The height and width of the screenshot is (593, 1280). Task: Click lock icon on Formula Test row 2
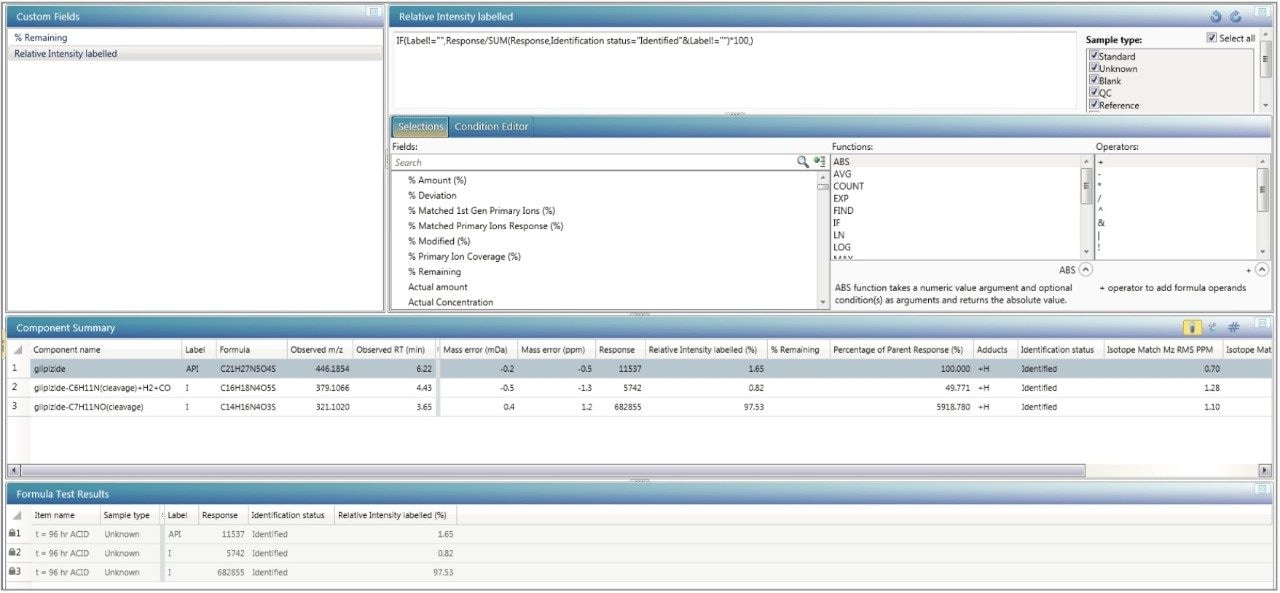pos(14,552)
